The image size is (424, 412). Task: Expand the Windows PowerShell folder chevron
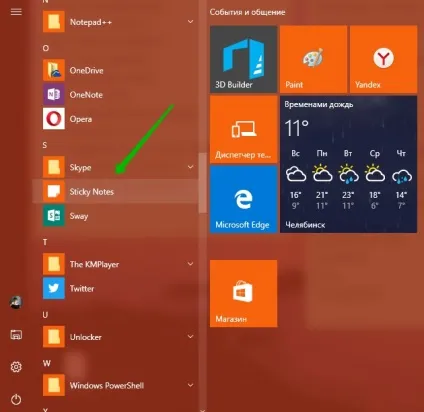coord(190,385)
